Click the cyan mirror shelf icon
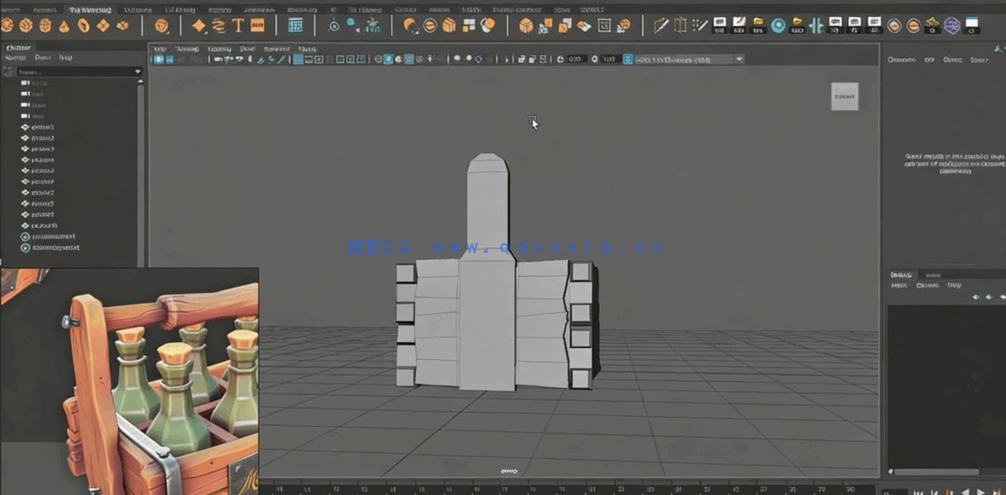 point(816,25)
